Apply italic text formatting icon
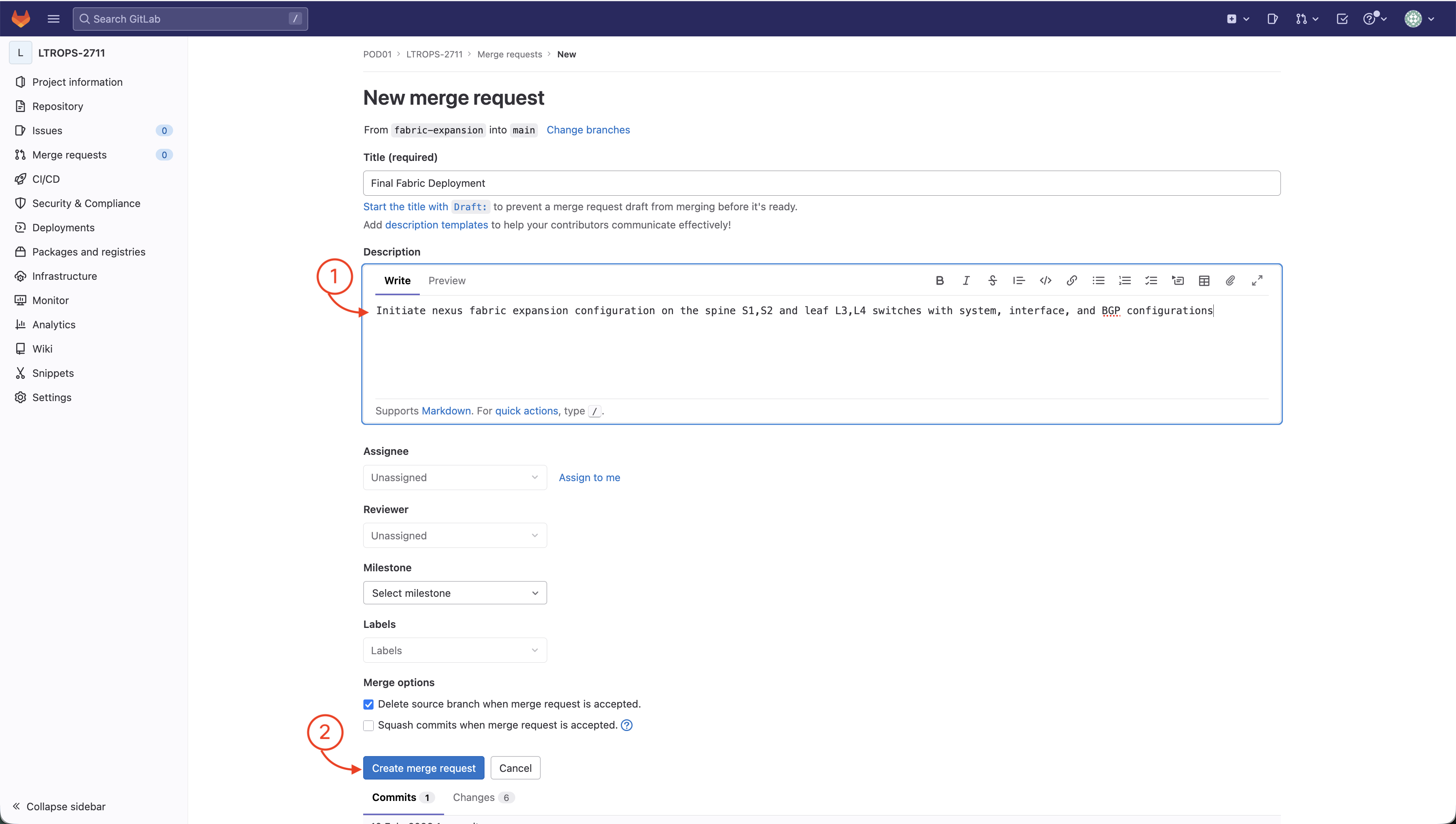 coord(966,281)
